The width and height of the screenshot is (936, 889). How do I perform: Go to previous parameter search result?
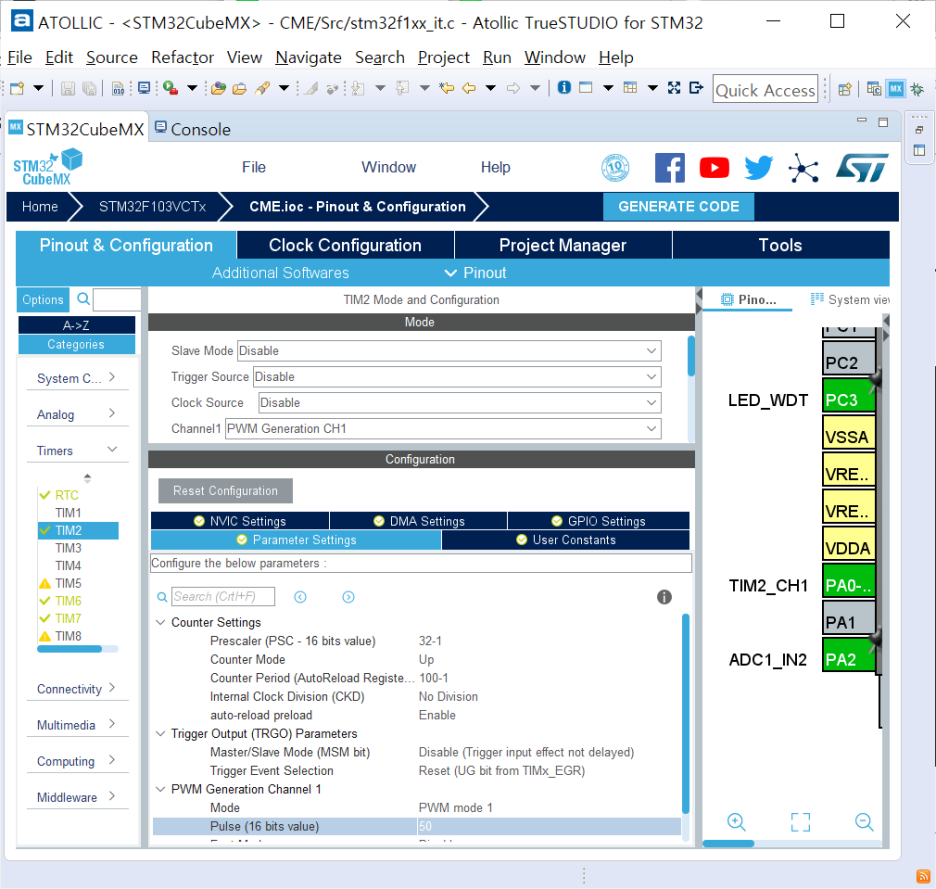(300, 597)
